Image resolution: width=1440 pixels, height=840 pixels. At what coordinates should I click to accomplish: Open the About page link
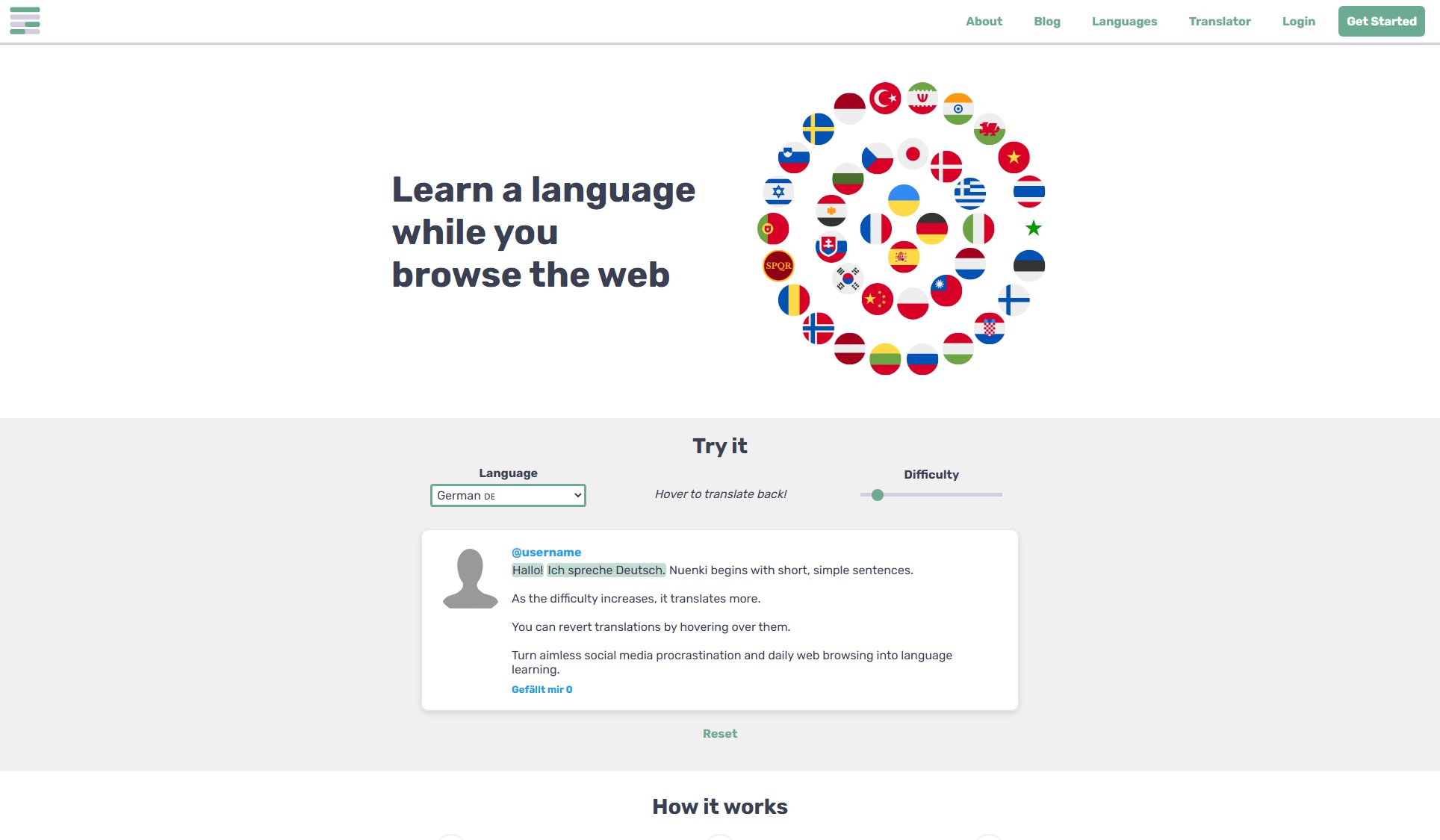click(984, 22)
